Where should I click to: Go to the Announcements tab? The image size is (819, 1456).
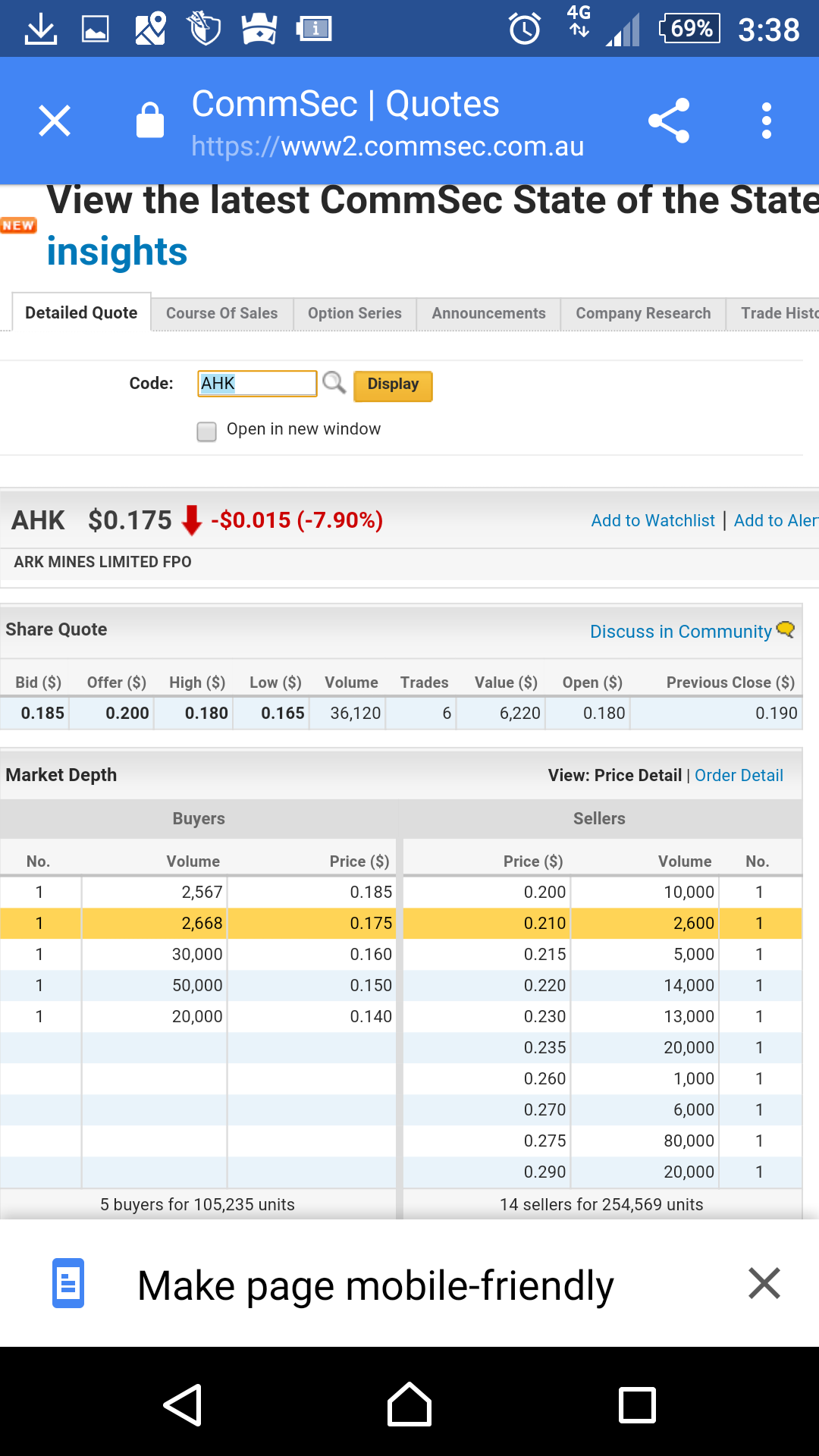(x=489, y=313)
